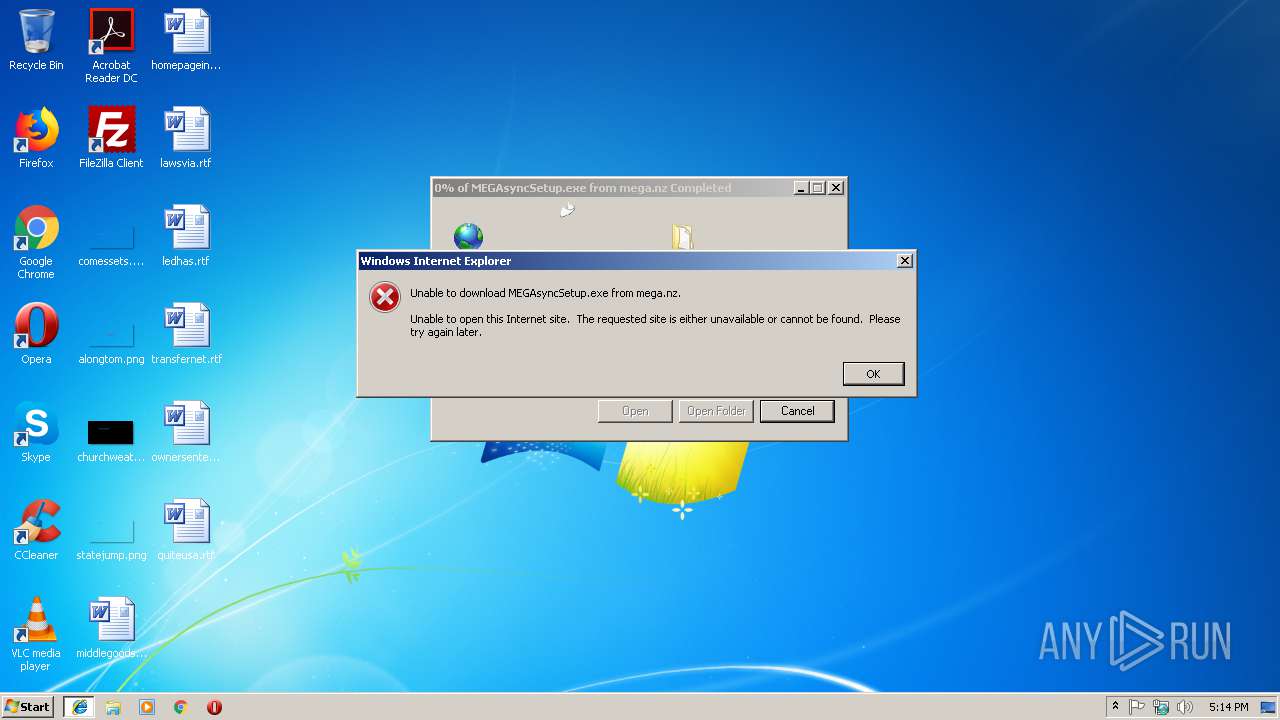
Task: Open the Recycle Bin desktop icon
Action: point(36,40)
